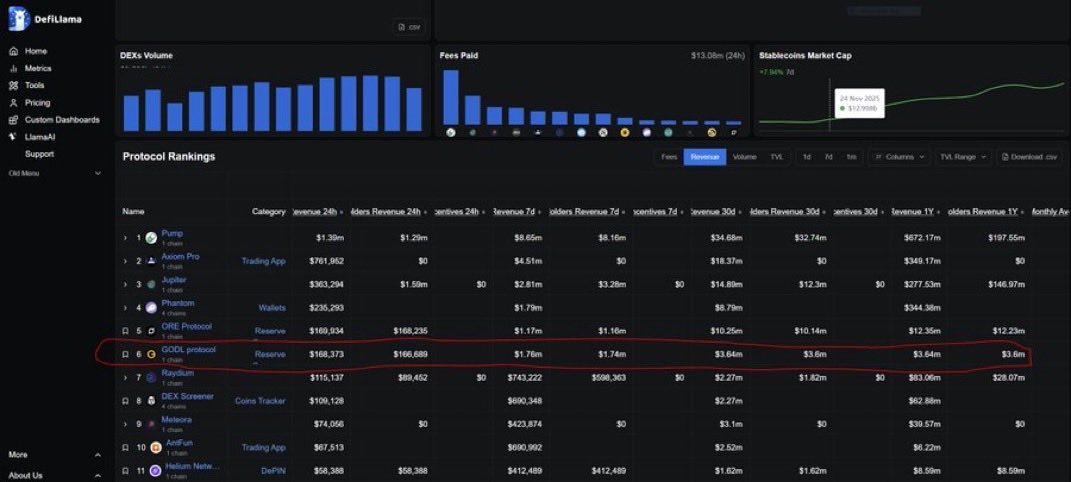Click the Metrics bar-chart icon in sidebar
1071x482 pixels.
click(x=13, y=68)
